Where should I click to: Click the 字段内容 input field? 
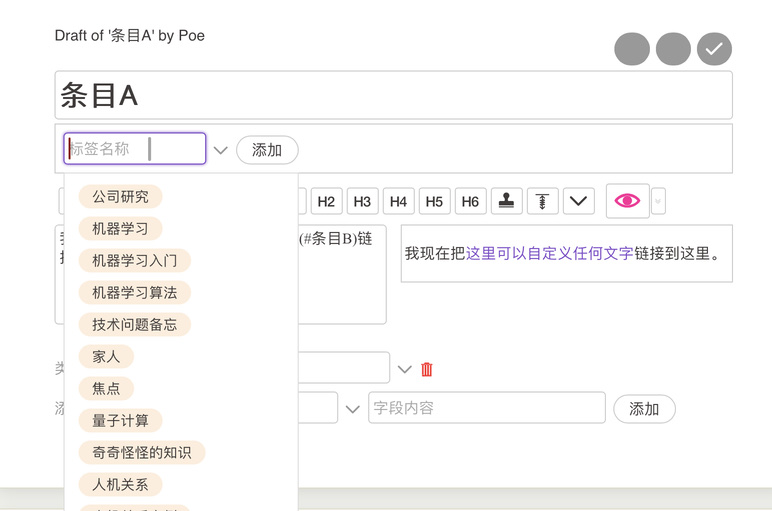pos(487,408)
